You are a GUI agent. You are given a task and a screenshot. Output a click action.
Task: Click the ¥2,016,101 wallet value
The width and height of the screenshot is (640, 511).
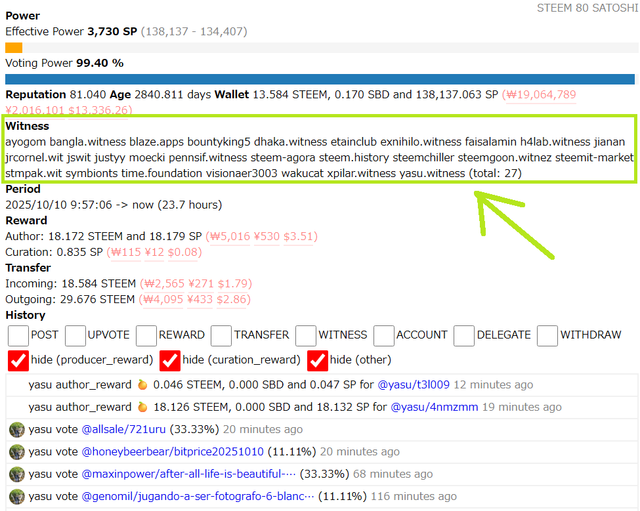tap(35, 111)
